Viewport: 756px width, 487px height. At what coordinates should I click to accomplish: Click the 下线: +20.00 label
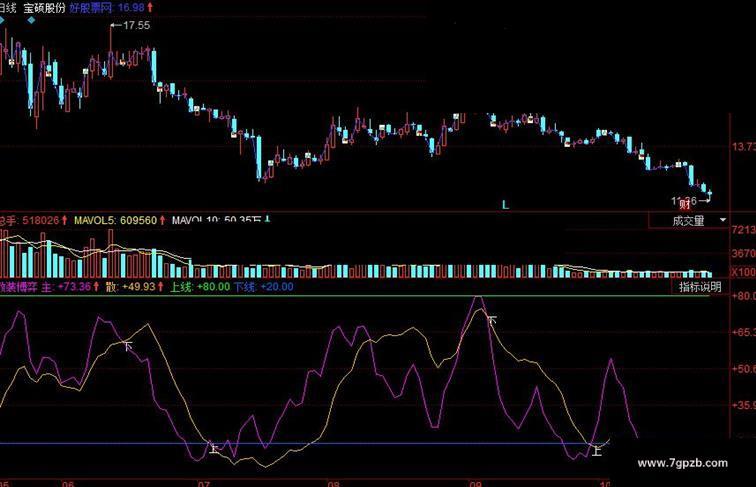[264, 287]
